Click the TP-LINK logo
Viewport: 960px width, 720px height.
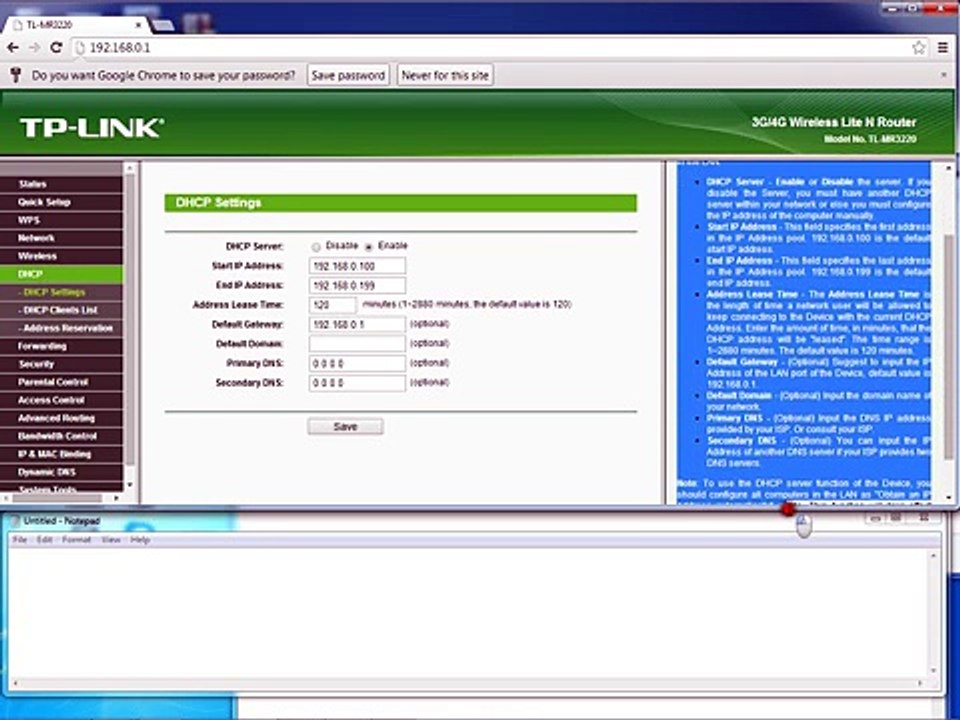click(92, 128)
